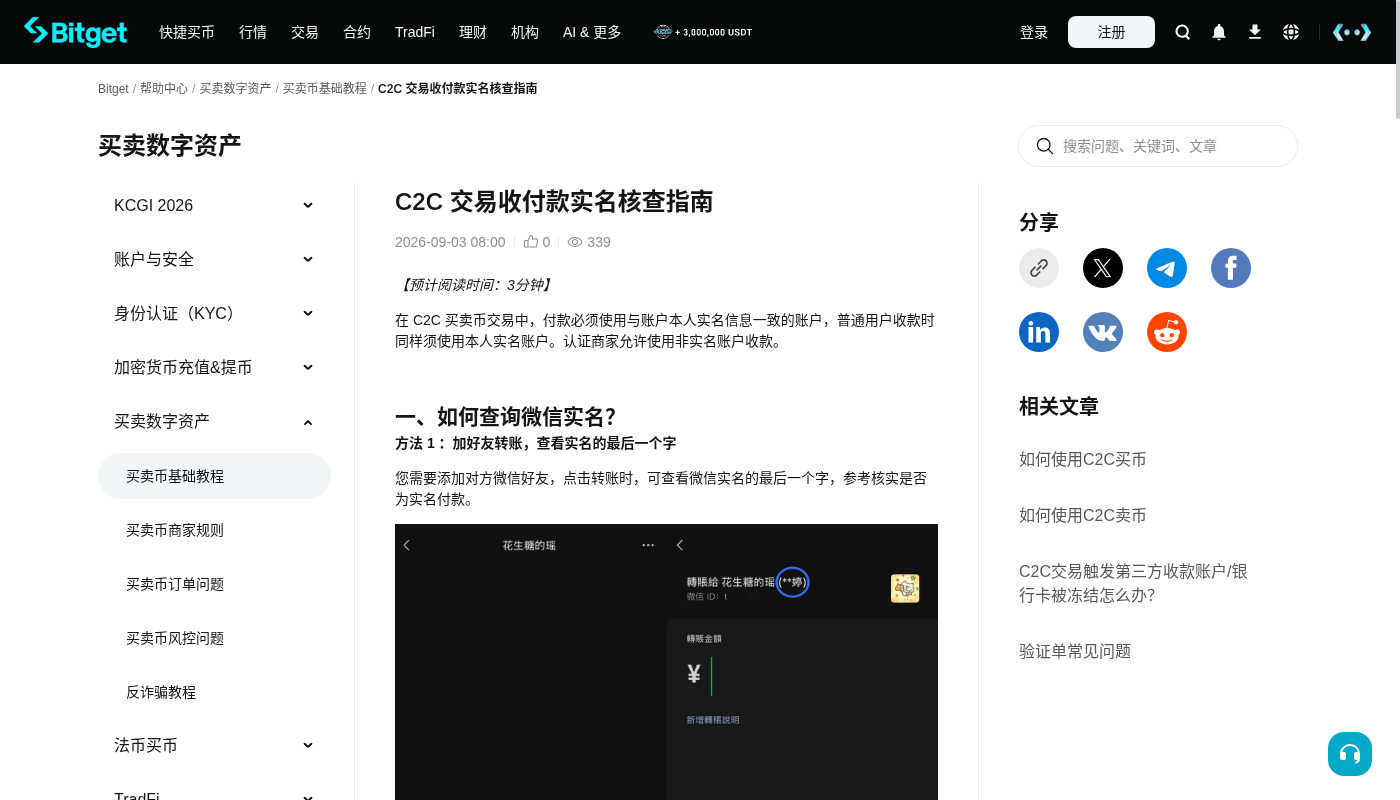Click heading 一、如何查询微信实名?
The width and height of the screenshot is (1400, 800).
pos(505,416)
